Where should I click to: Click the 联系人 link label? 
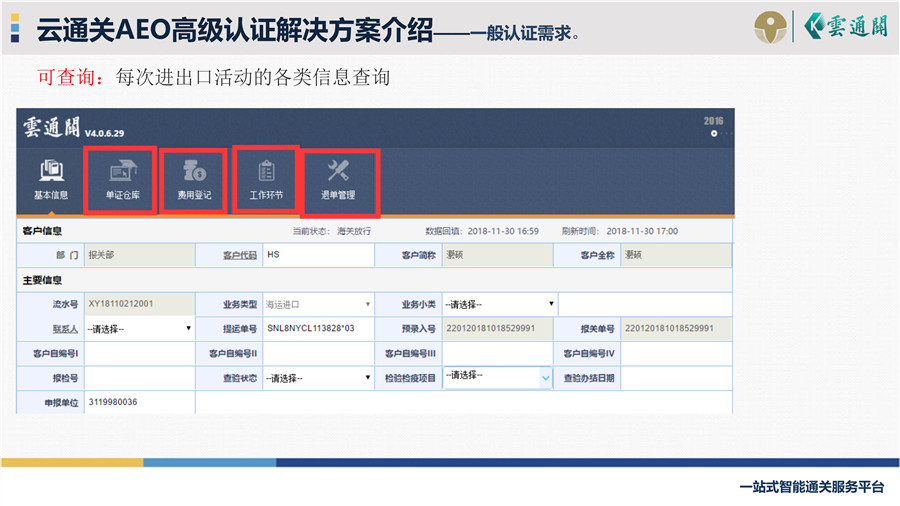click(65, 329)
